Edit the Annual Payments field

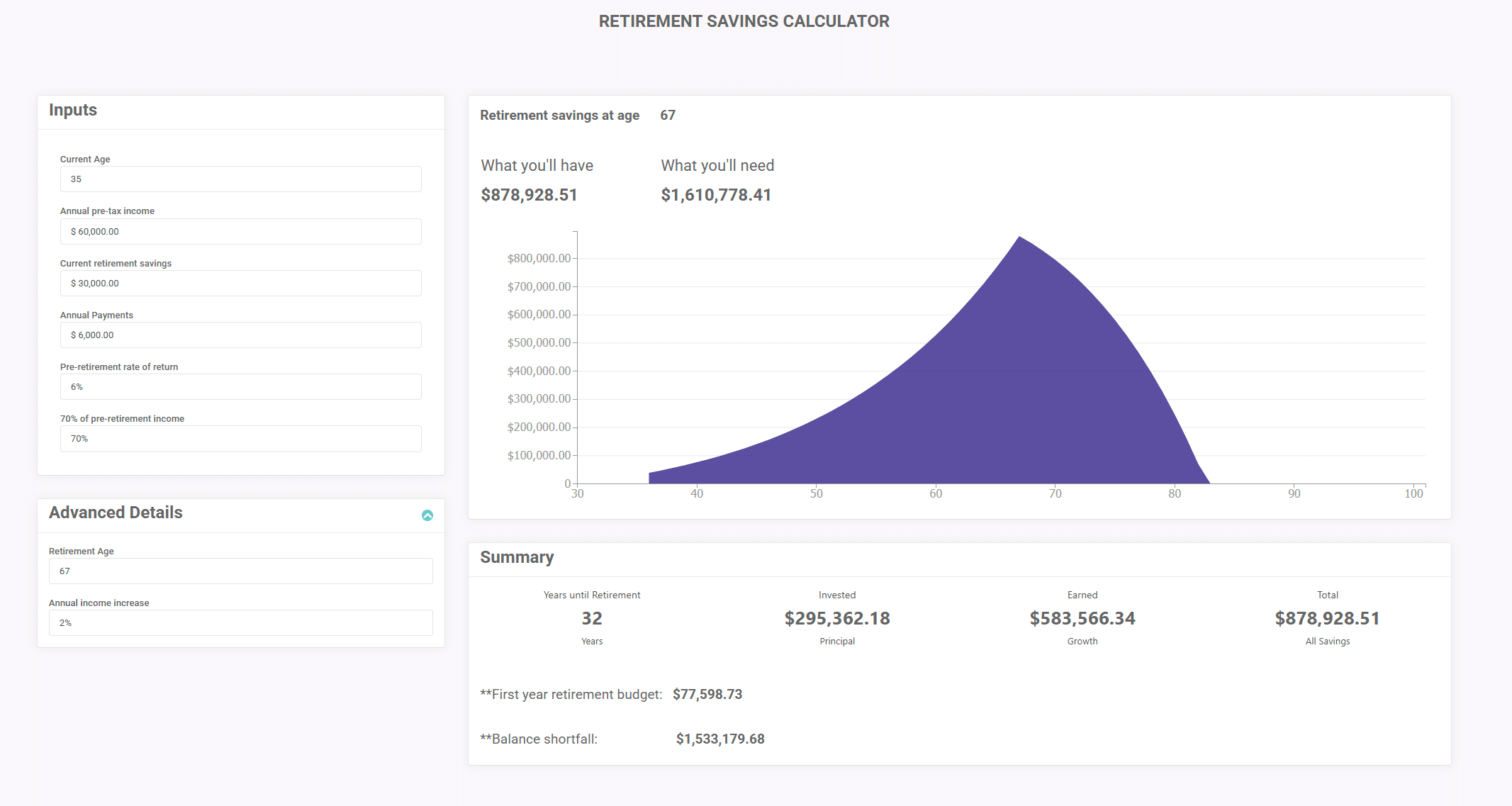point(240,335)
